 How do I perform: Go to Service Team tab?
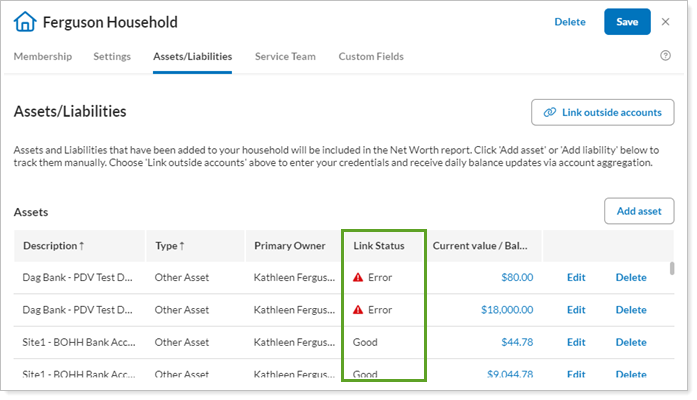click(x=285, y=56)
